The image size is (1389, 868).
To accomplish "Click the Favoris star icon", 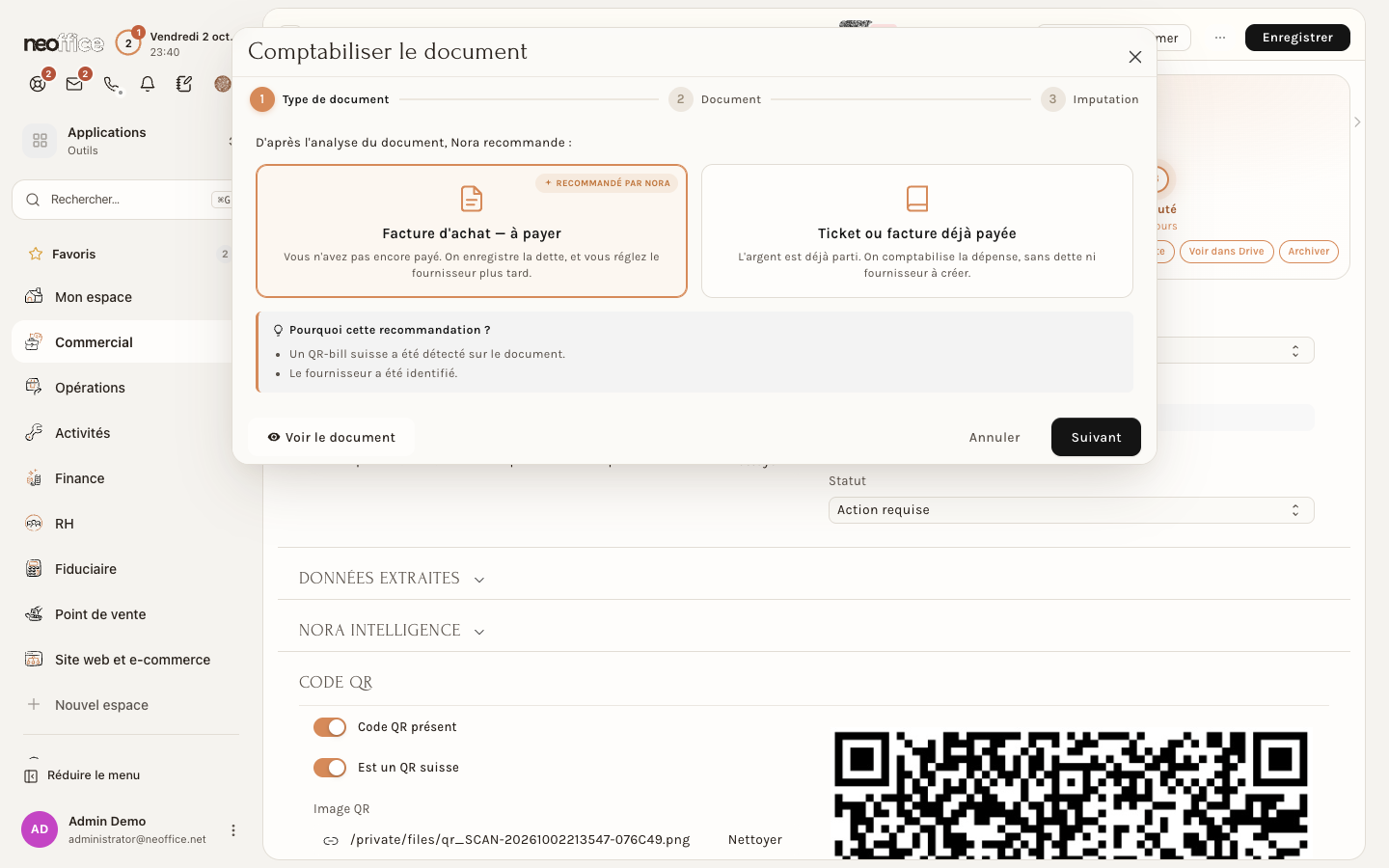I will tap(36, 254).
